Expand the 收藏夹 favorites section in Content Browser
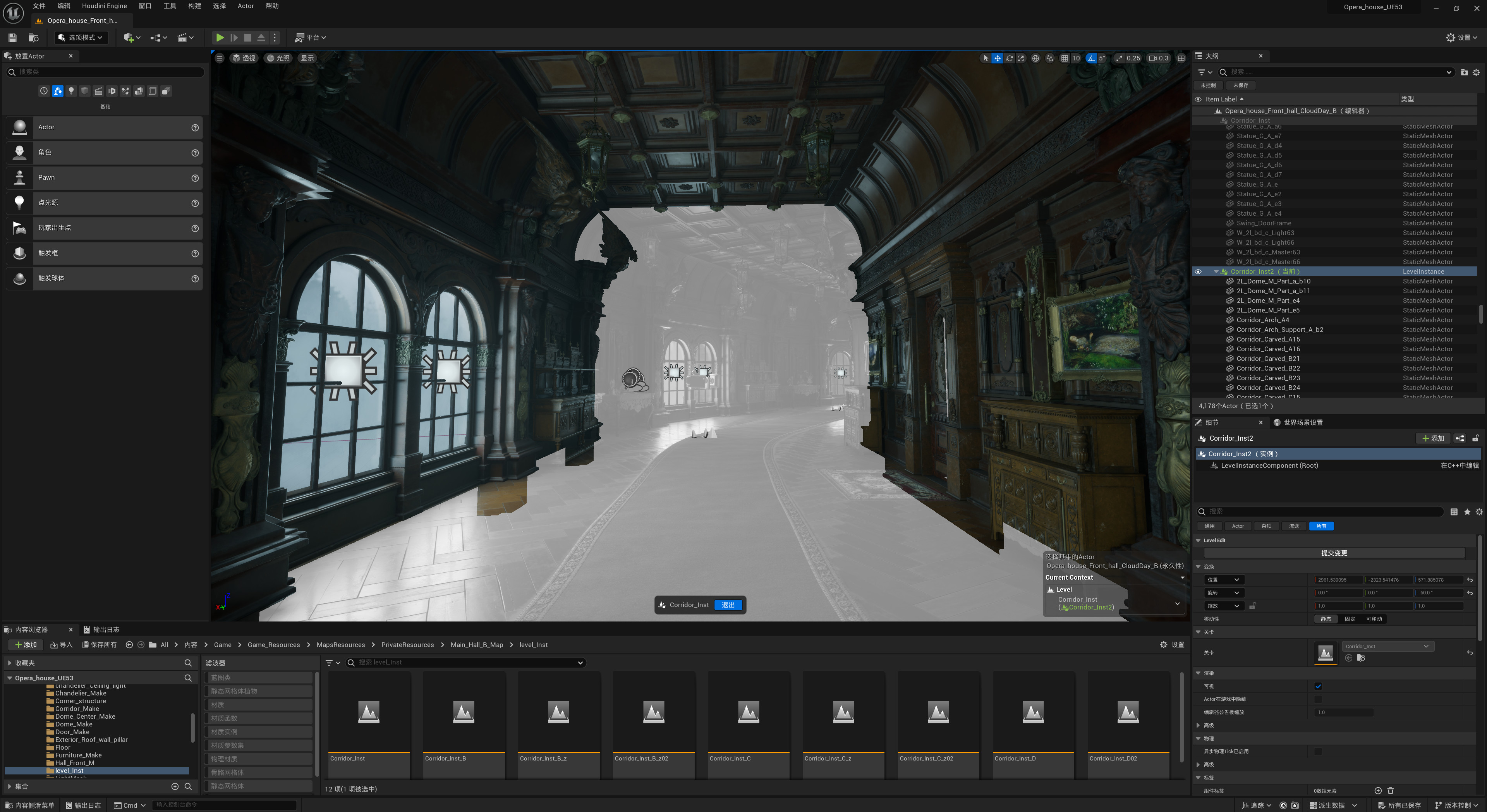Image resolution: width=1487 pixels, height=812 pixels. pyautogui.click(x=9, y=663)
